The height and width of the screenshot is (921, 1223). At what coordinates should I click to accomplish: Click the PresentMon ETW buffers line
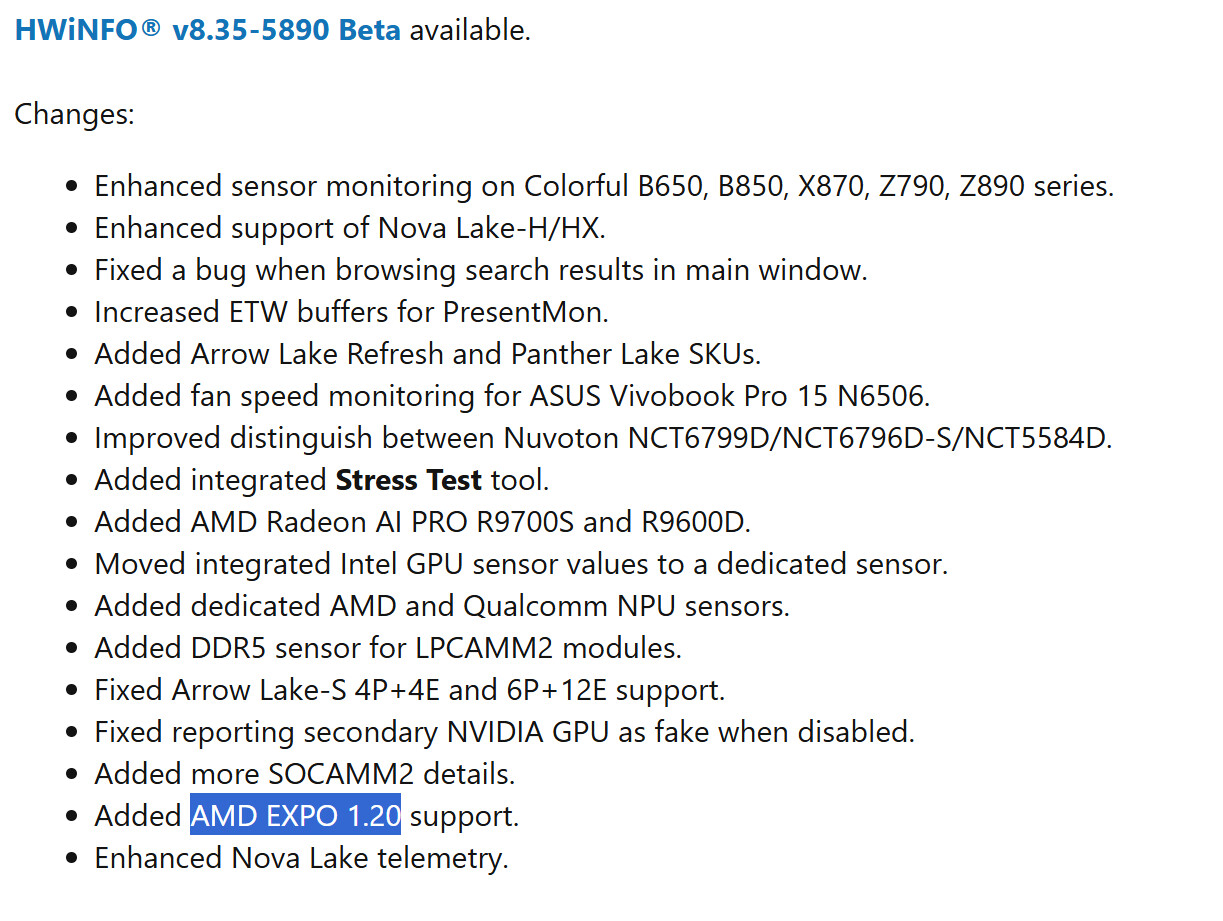coord(351,312)
